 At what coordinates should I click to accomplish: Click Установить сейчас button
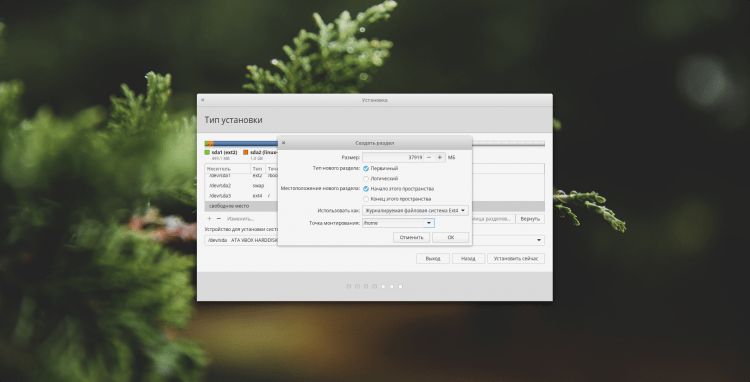coord(516,258)
